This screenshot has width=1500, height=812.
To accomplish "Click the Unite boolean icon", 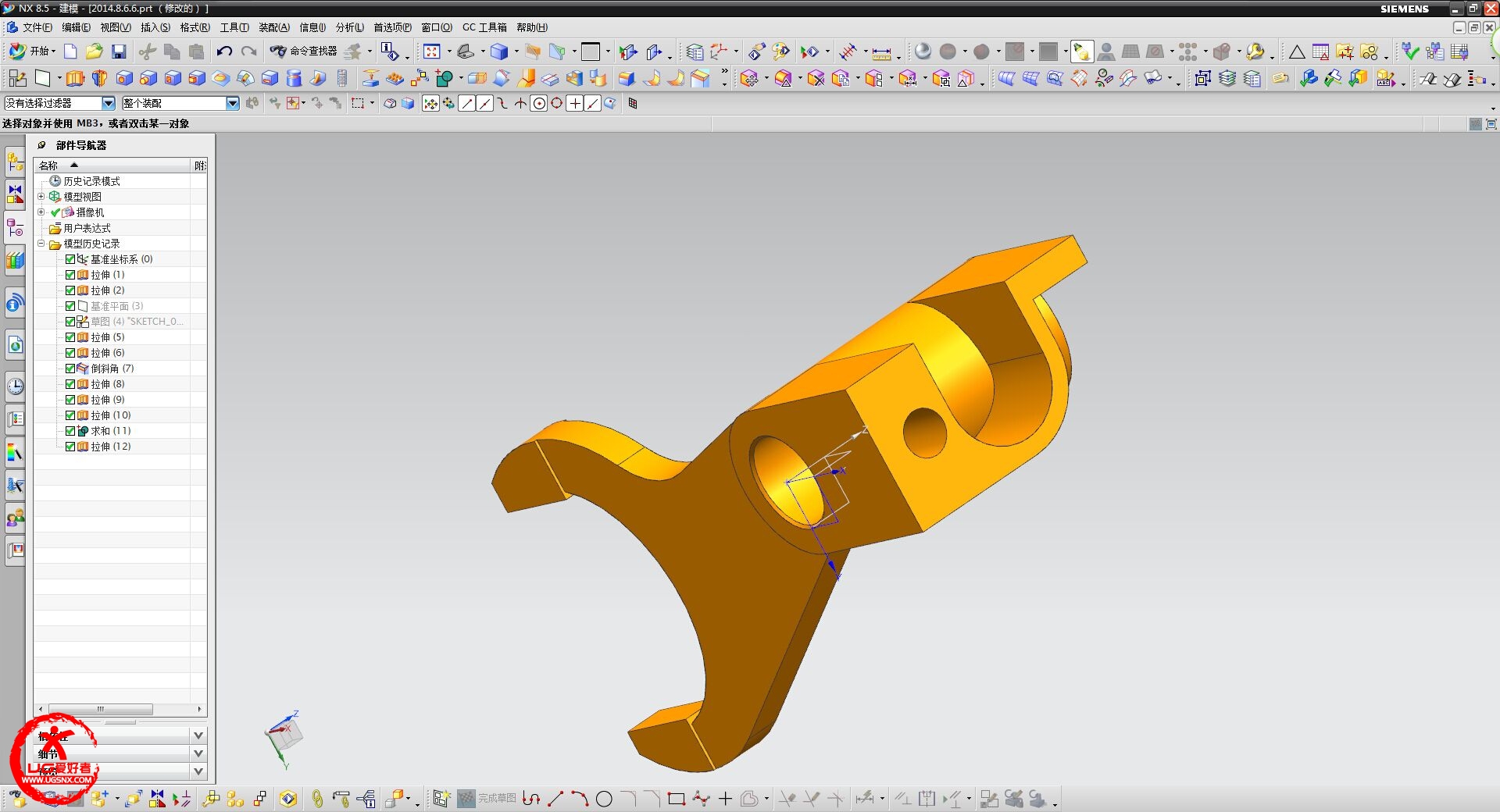I will [x=443, y=78].
